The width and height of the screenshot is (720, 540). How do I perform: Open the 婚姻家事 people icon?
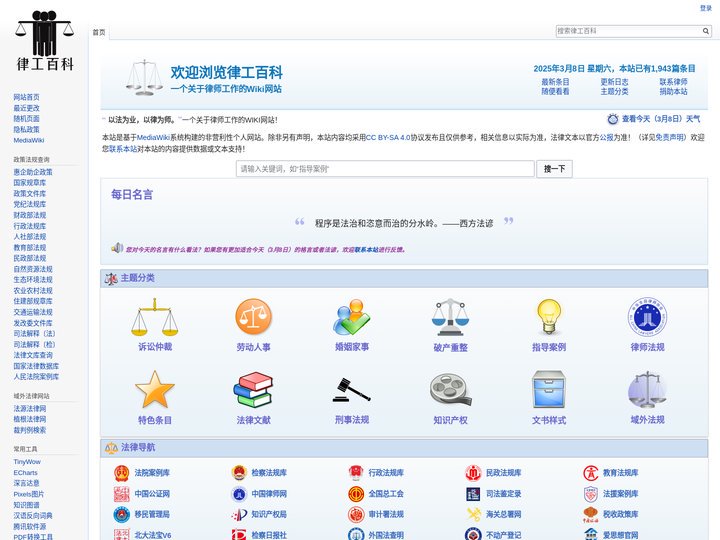(x=352, y=317)
